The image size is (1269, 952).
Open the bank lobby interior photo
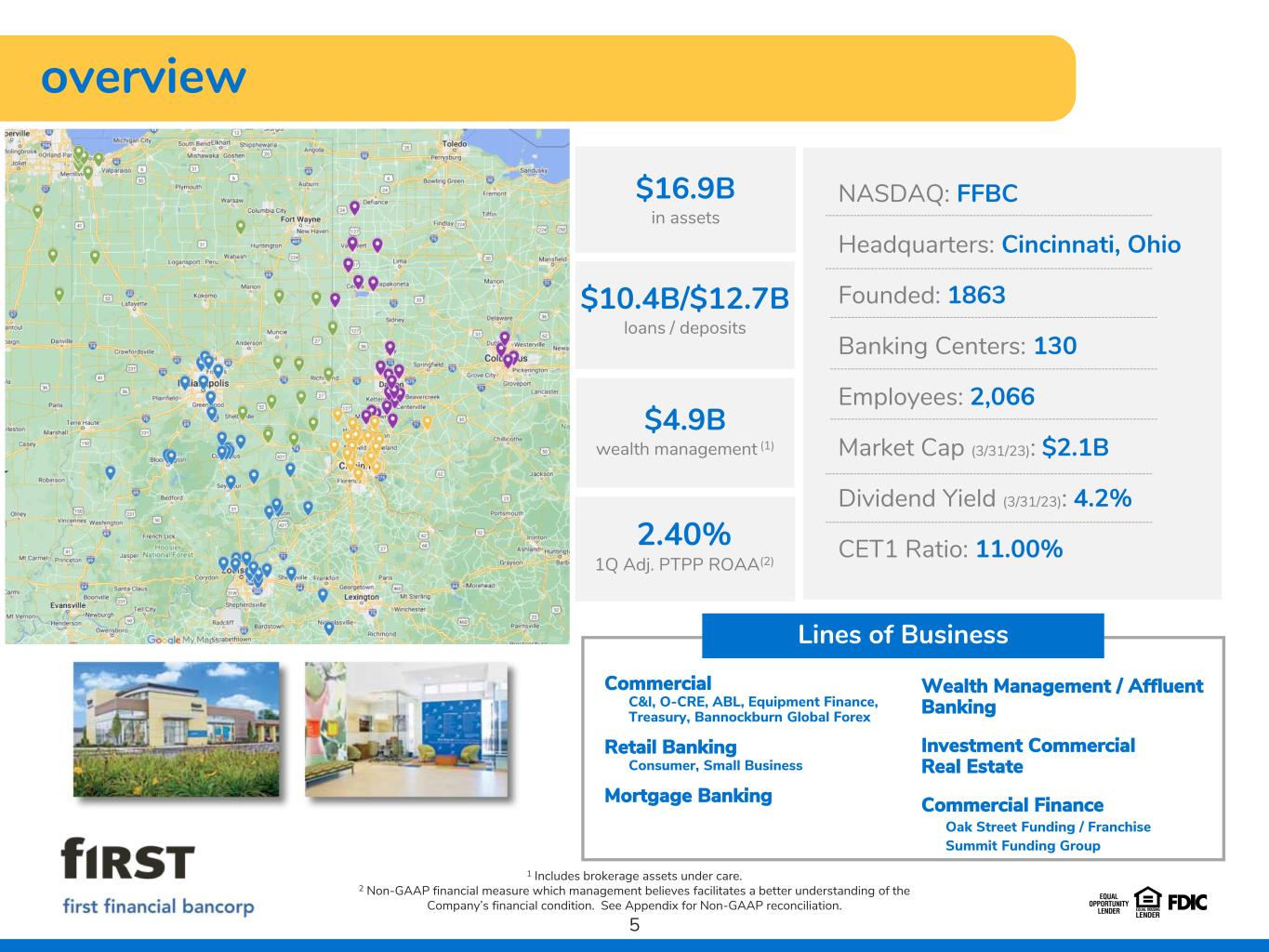pos(406,730)
